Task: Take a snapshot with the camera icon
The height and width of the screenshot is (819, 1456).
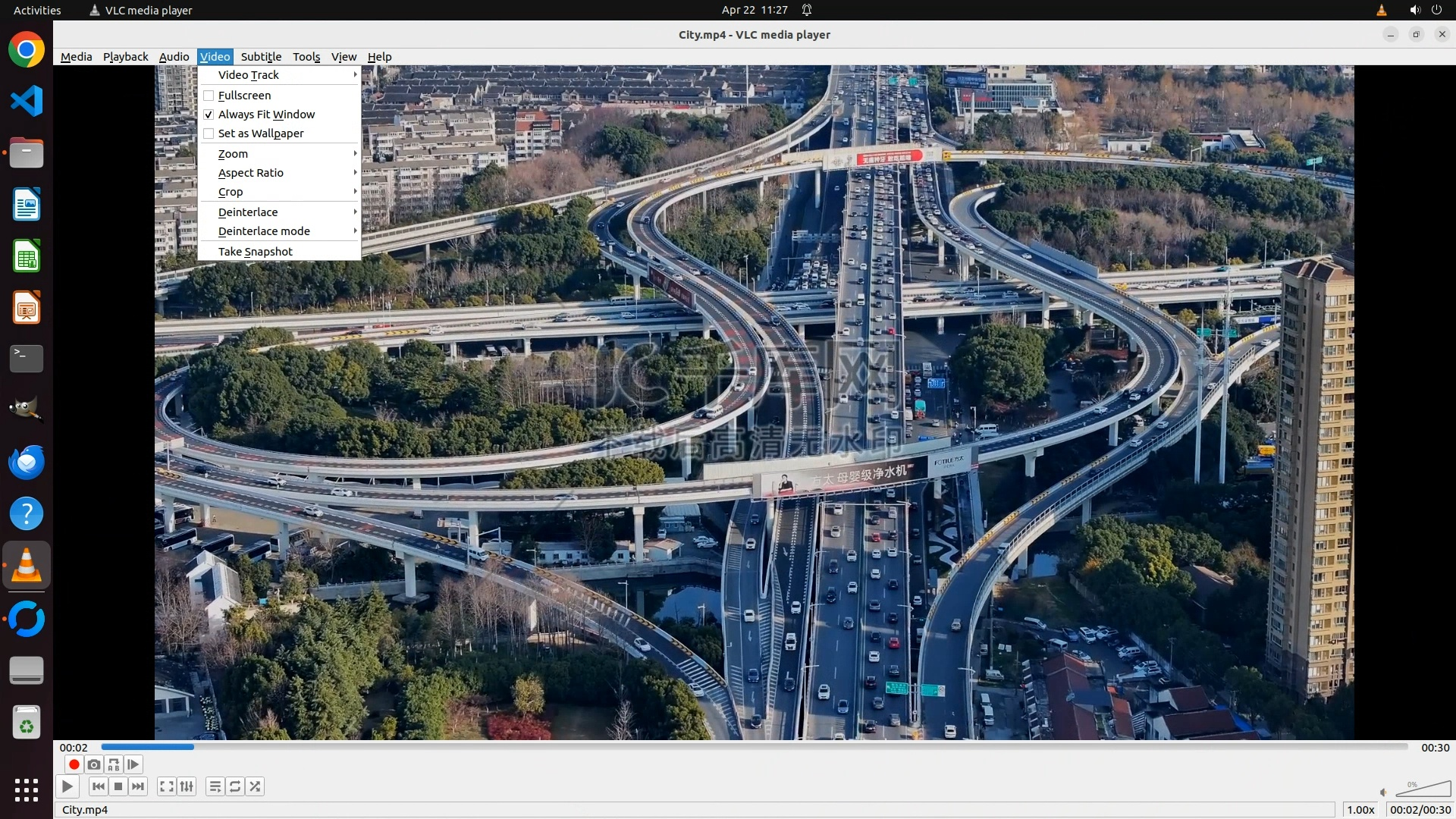Action: (94, 764)
